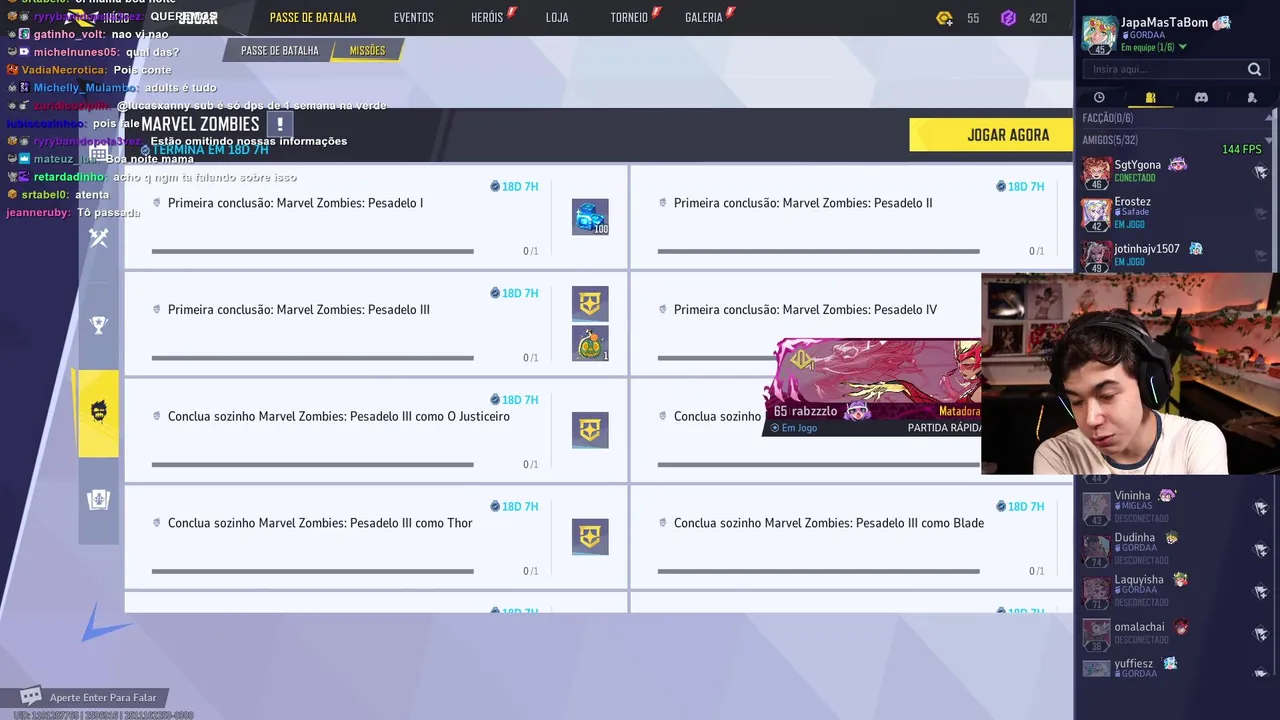Open the crossed swords missions category
1280x720 pixels.
click(98, 238)
